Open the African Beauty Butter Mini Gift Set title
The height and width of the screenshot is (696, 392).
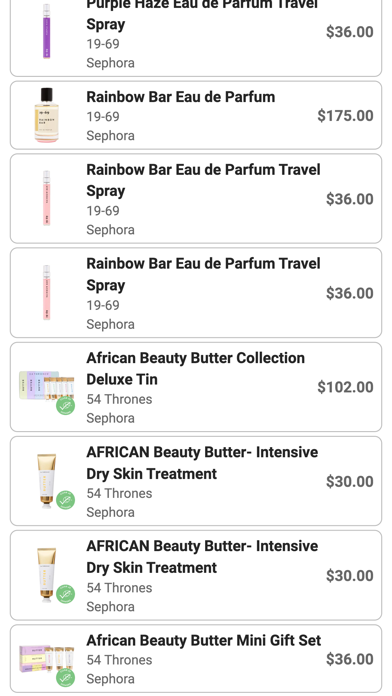203,641
